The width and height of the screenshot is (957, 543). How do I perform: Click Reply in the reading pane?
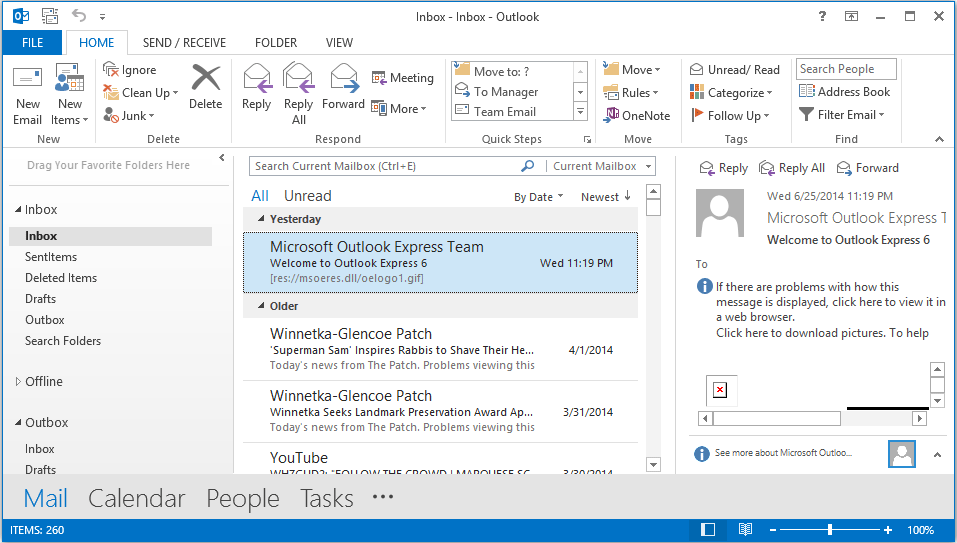tap(723, 168)
